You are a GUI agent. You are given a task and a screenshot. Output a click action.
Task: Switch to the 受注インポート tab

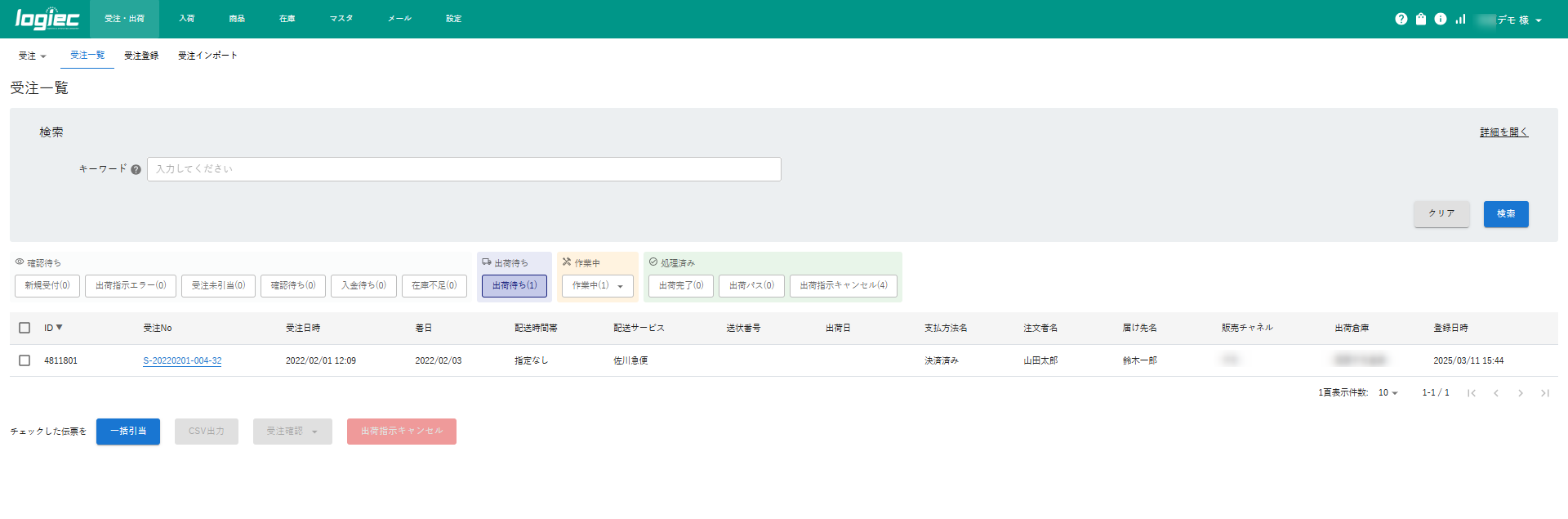click(207, 56)
